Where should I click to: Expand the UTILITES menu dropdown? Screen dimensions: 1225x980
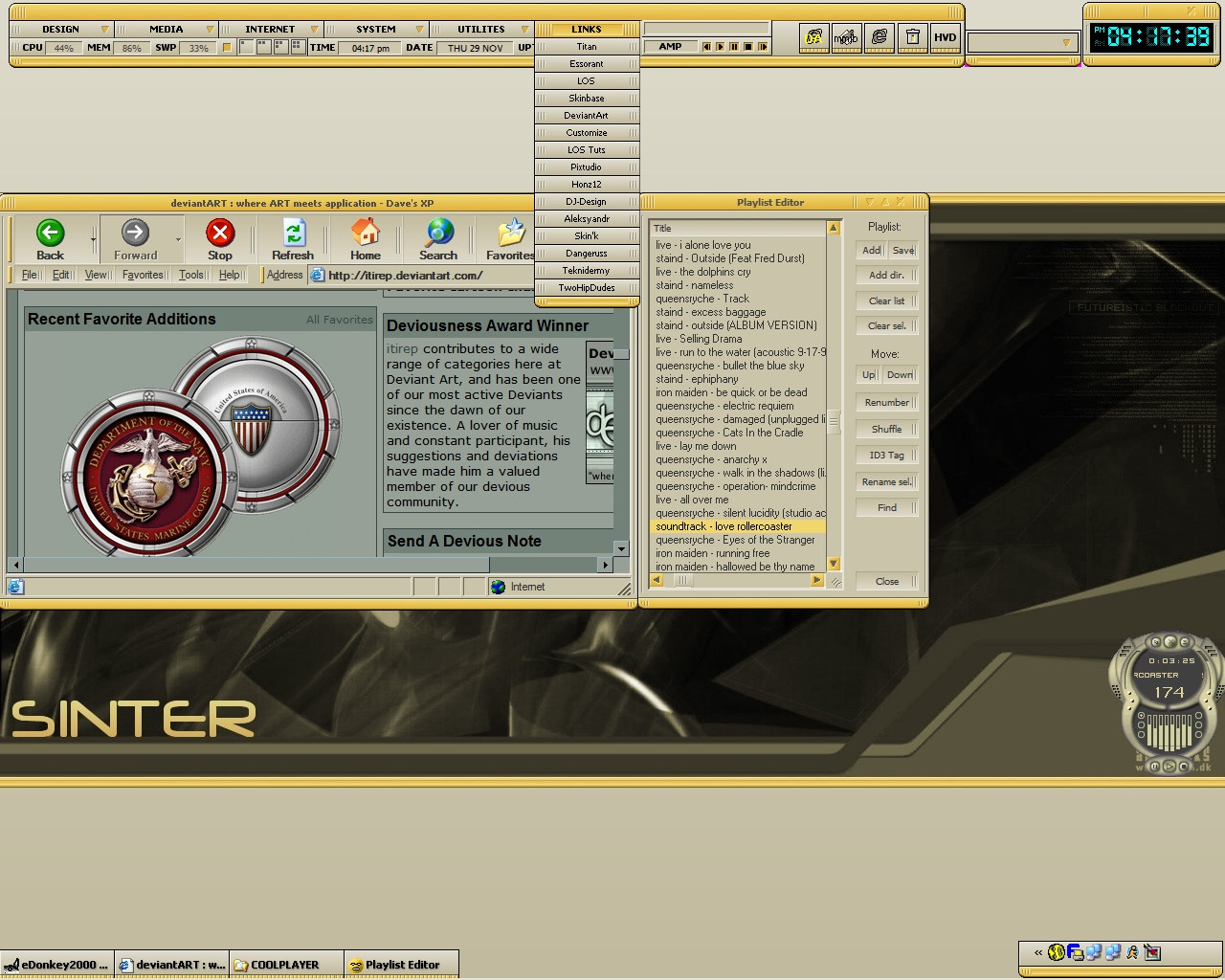tap(524, 30)
